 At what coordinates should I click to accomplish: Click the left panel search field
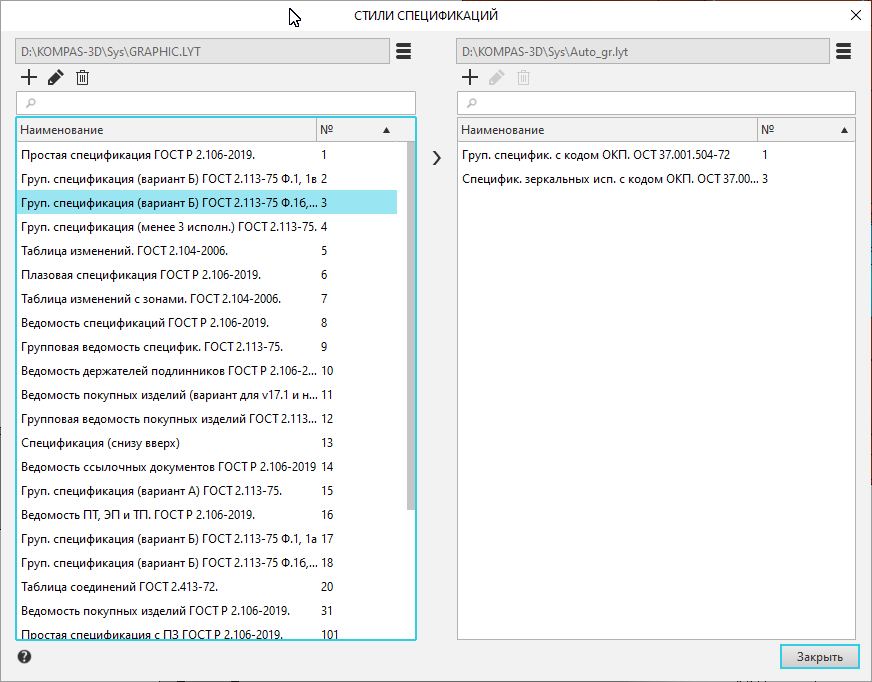[215, 103]
